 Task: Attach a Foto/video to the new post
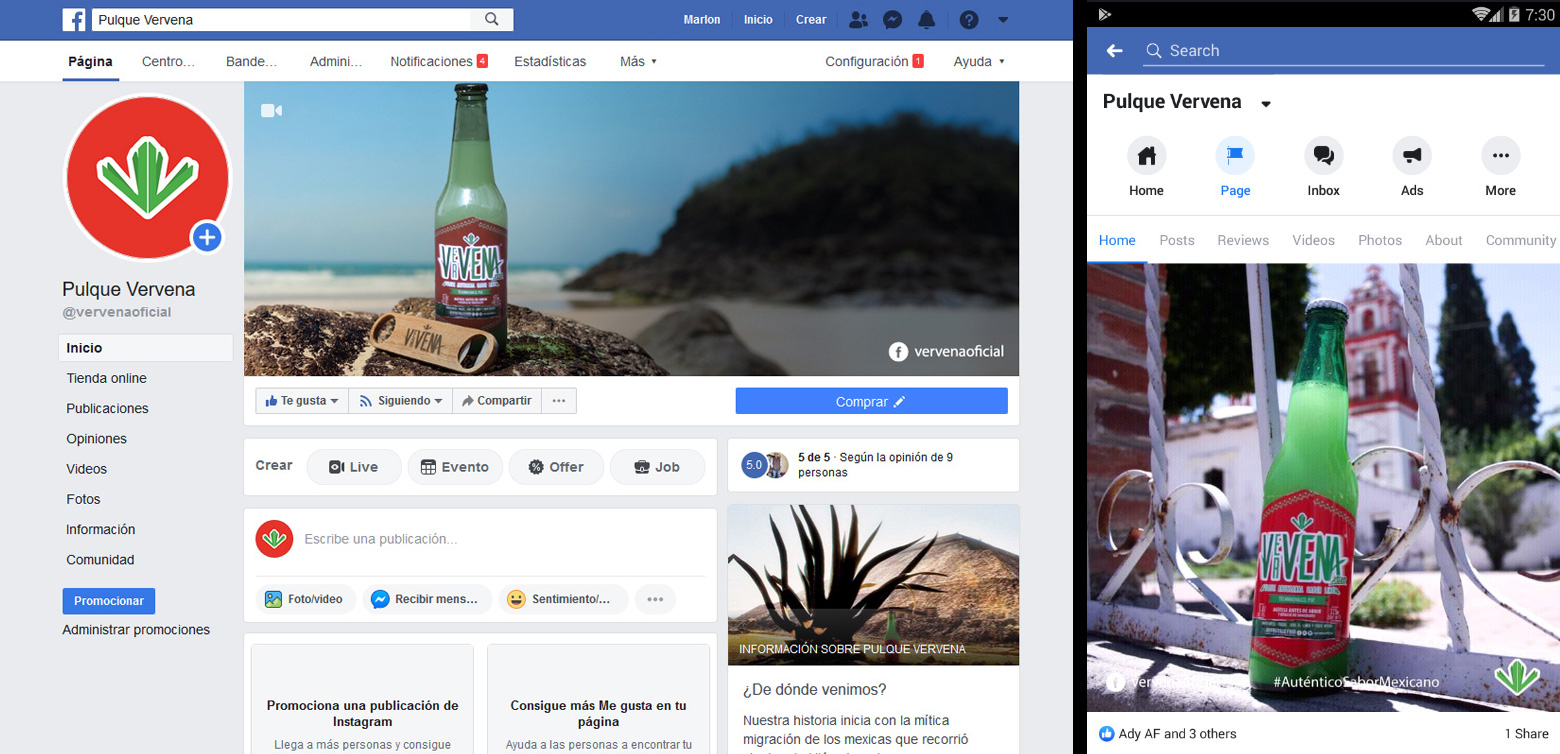[306, 599]
